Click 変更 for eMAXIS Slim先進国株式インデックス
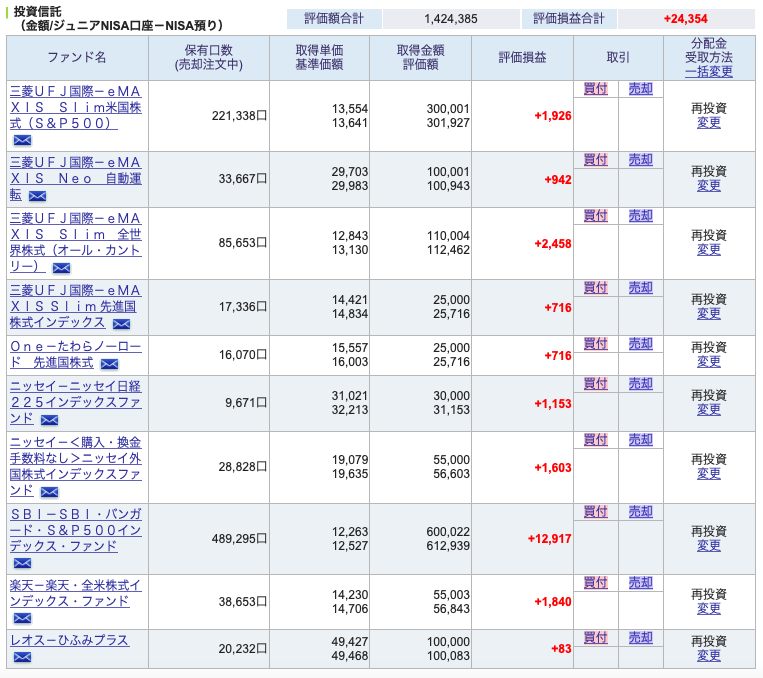This screenshot has width=763, height=678. (x=708, y=313)
